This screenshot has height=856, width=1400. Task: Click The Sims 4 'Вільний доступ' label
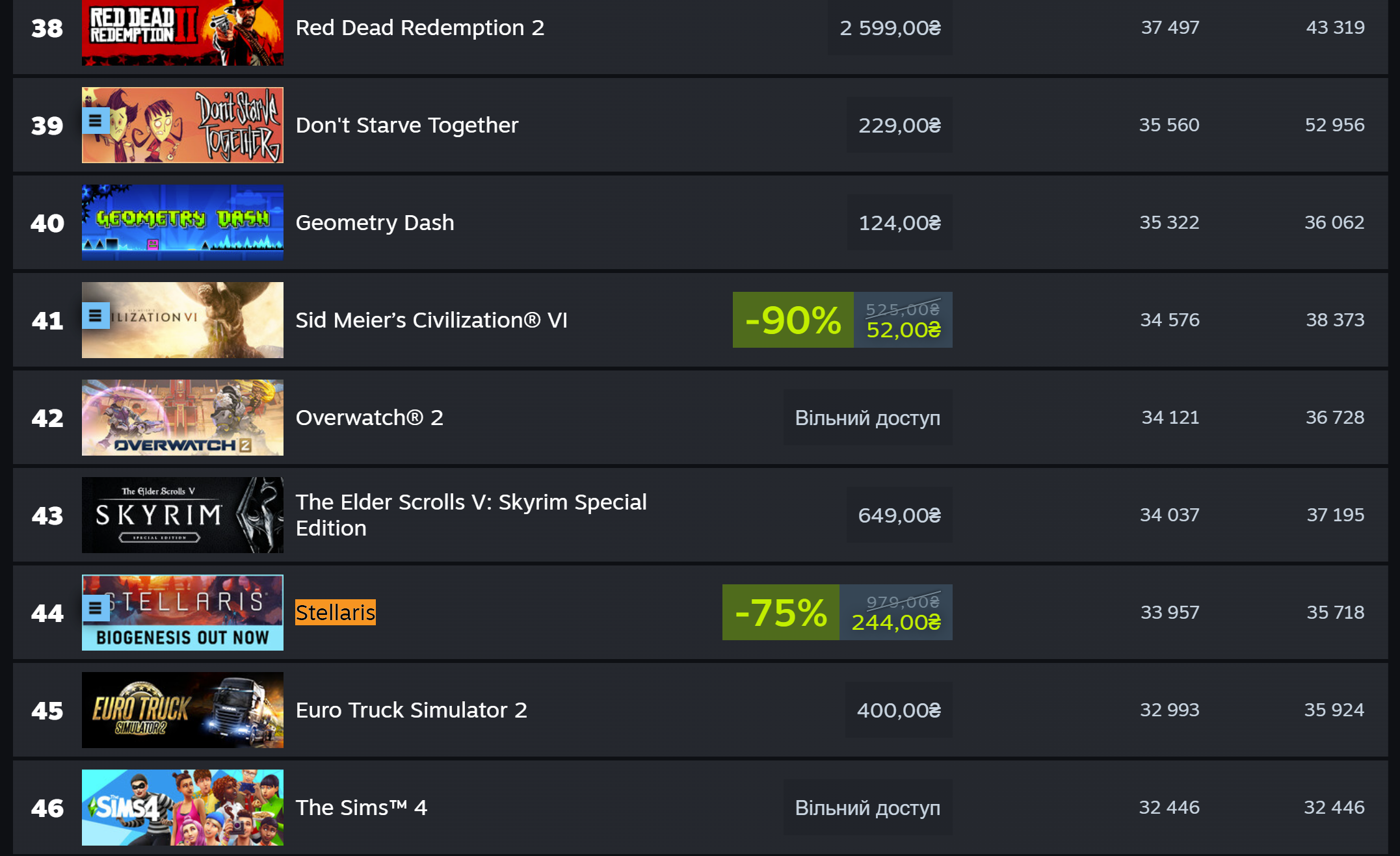click(x=868, y=807)
